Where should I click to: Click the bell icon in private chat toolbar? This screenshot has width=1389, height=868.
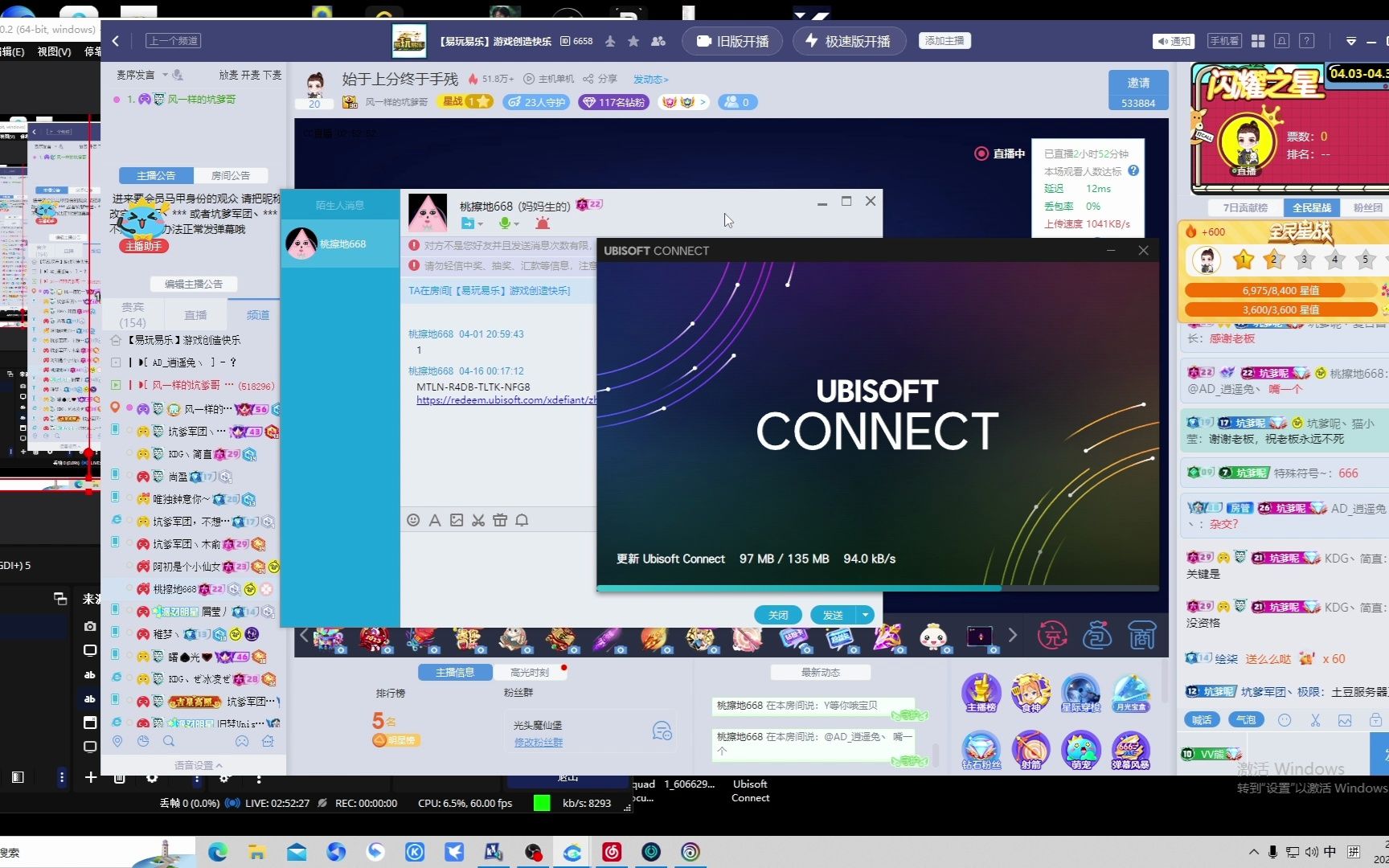click(x=522, y=520)
